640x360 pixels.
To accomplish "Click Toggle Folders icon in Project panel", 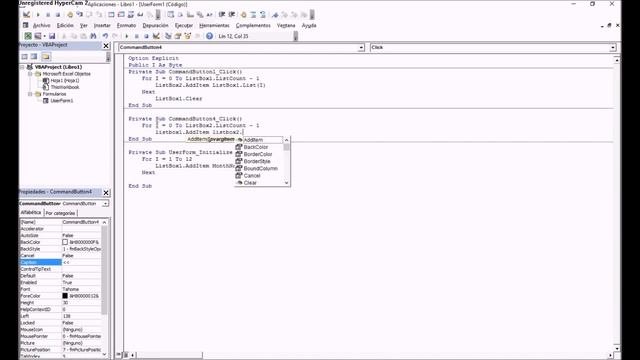I will point(46,56).
